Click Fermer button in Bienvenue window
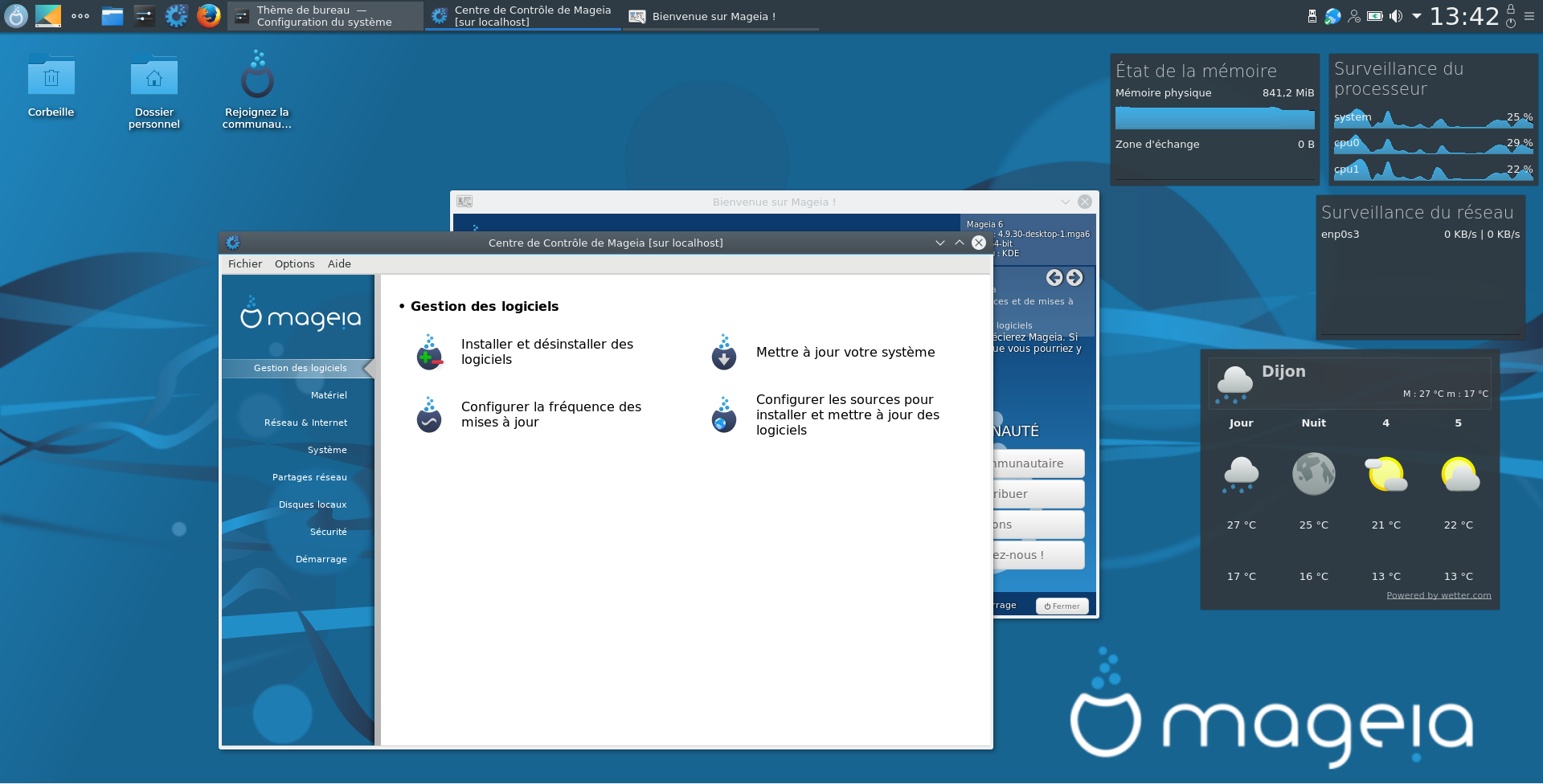 pos(1062,606)
